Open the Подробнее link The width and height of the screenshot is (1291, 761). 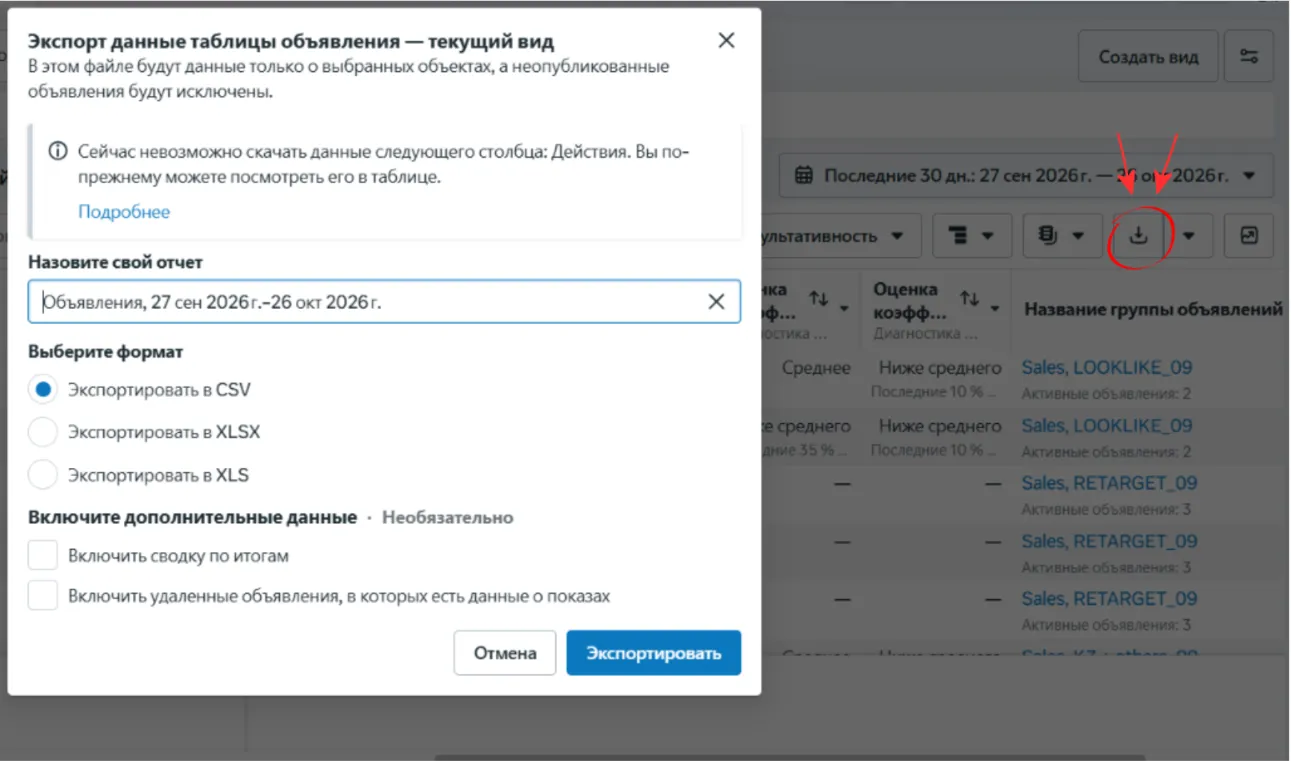[x=124, y=212]
